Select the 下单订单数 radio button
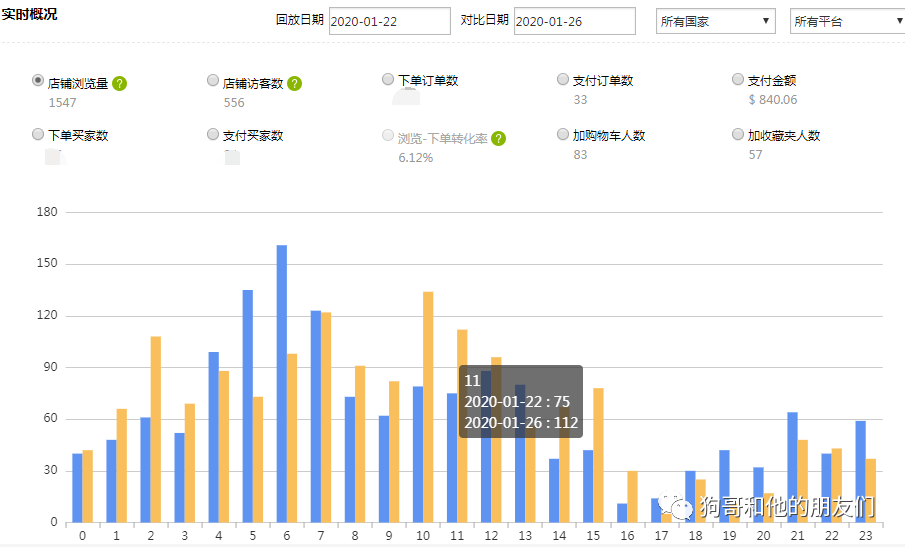Viewport: 905px width, 547px height. click(388, 79)
